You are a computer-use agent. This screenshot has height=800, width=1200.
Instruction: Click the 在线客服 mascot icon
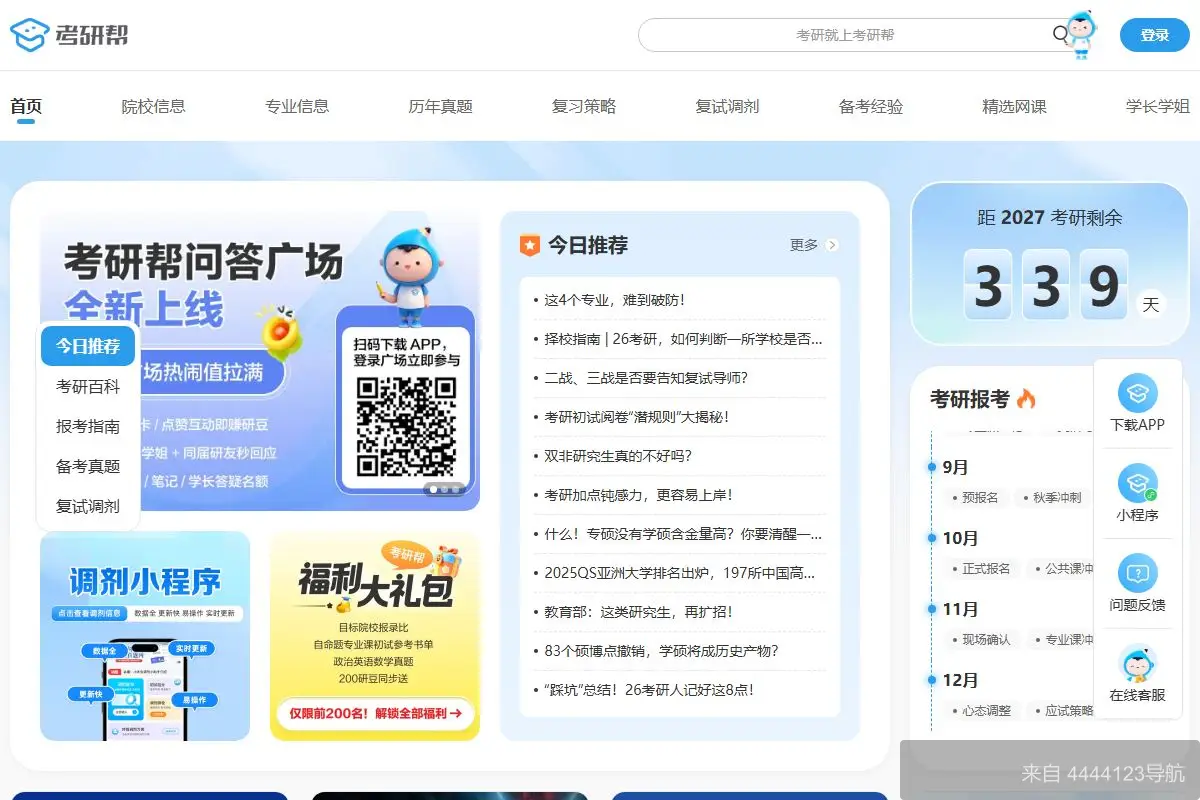[x=1138, y=663]
